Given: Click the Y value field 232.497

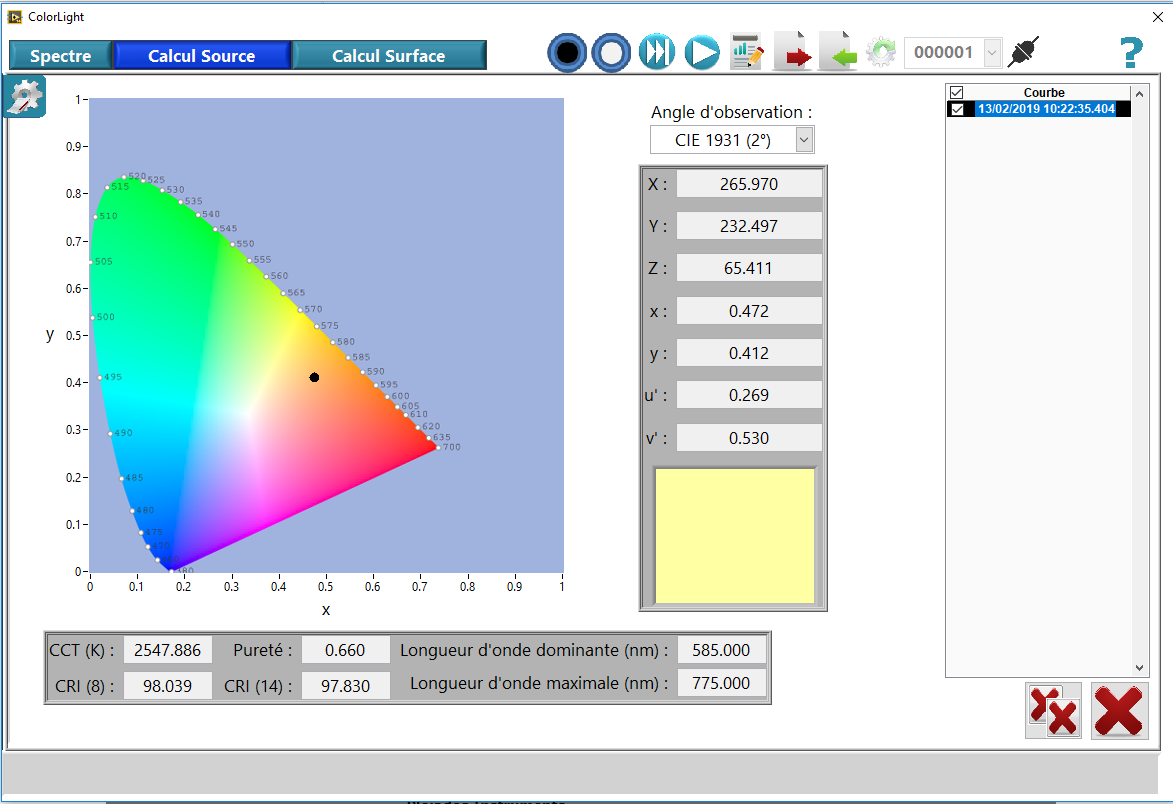Looking at the screenshot, I should coord(749,226).
